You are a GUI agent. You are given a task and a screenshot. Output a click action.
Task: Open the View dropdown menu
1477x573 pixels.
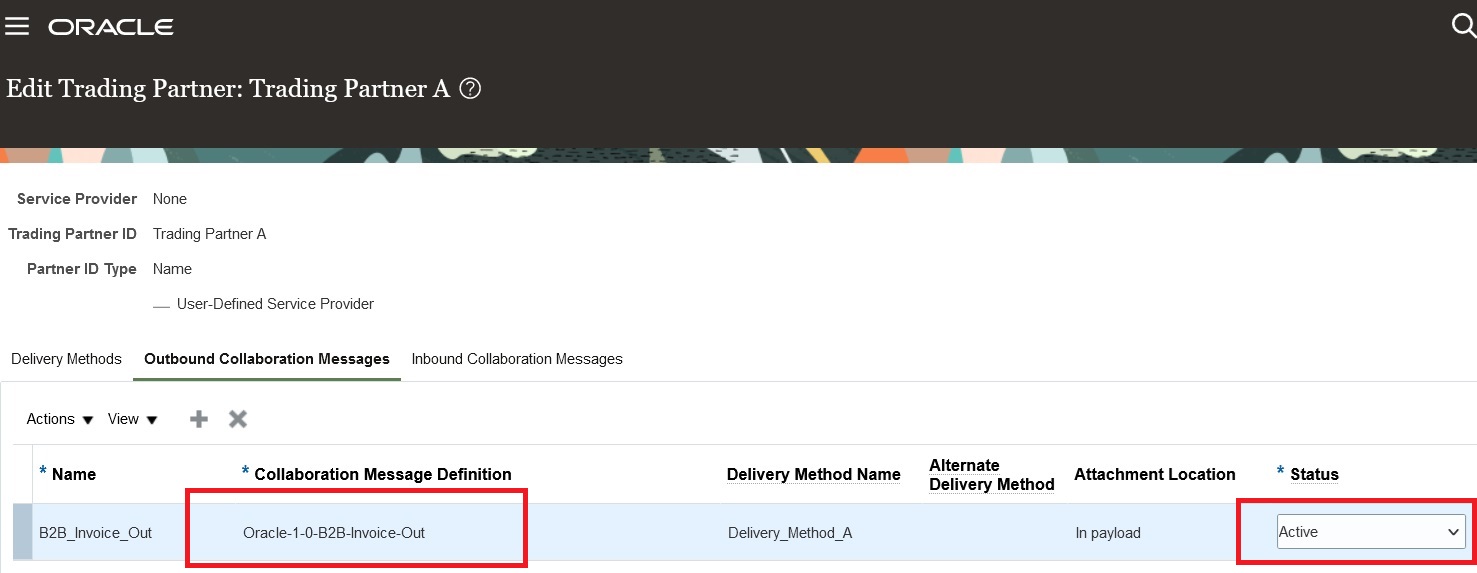tap(133, 419)
